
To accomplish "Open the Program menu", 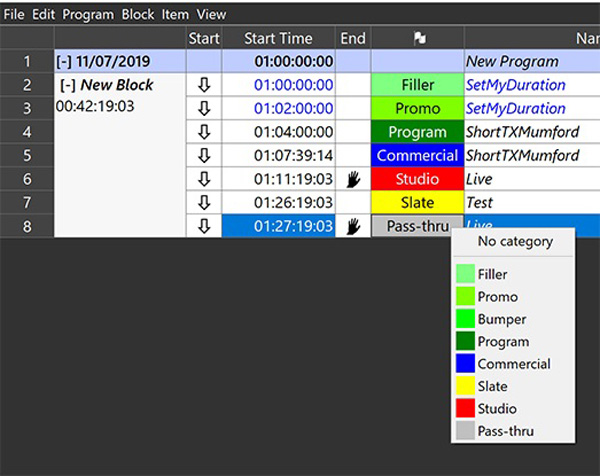I will (88, 15).
